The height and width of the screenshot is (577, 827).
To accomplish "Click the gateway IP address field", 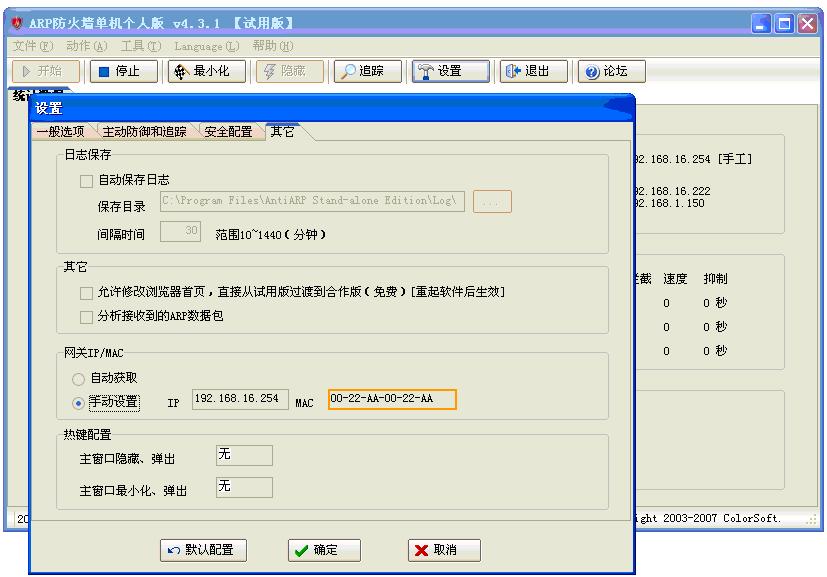I will coord(240,399).
